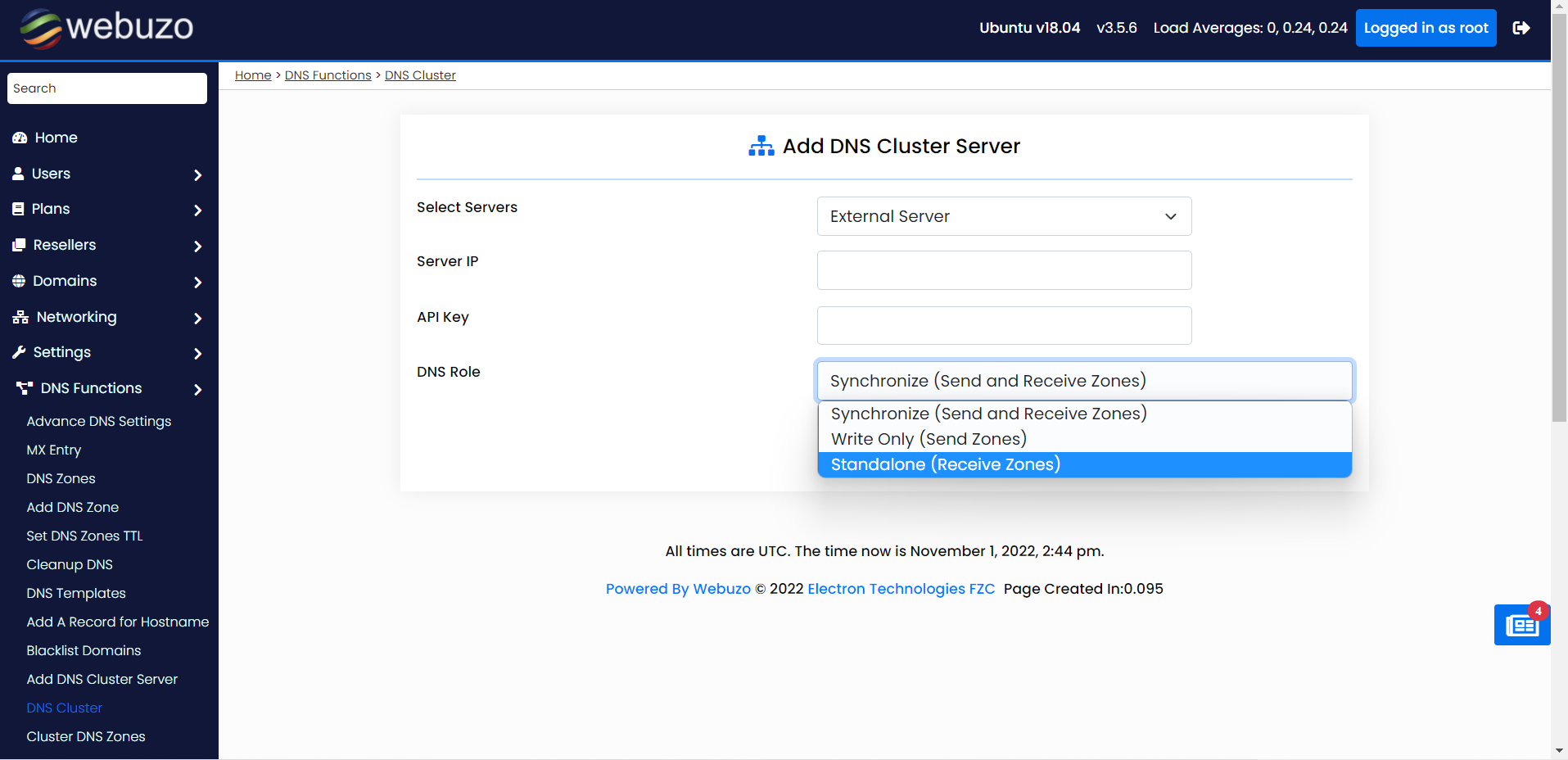Click the logout icon in the header
The image size is (1568, 760).
point(1521,28)
